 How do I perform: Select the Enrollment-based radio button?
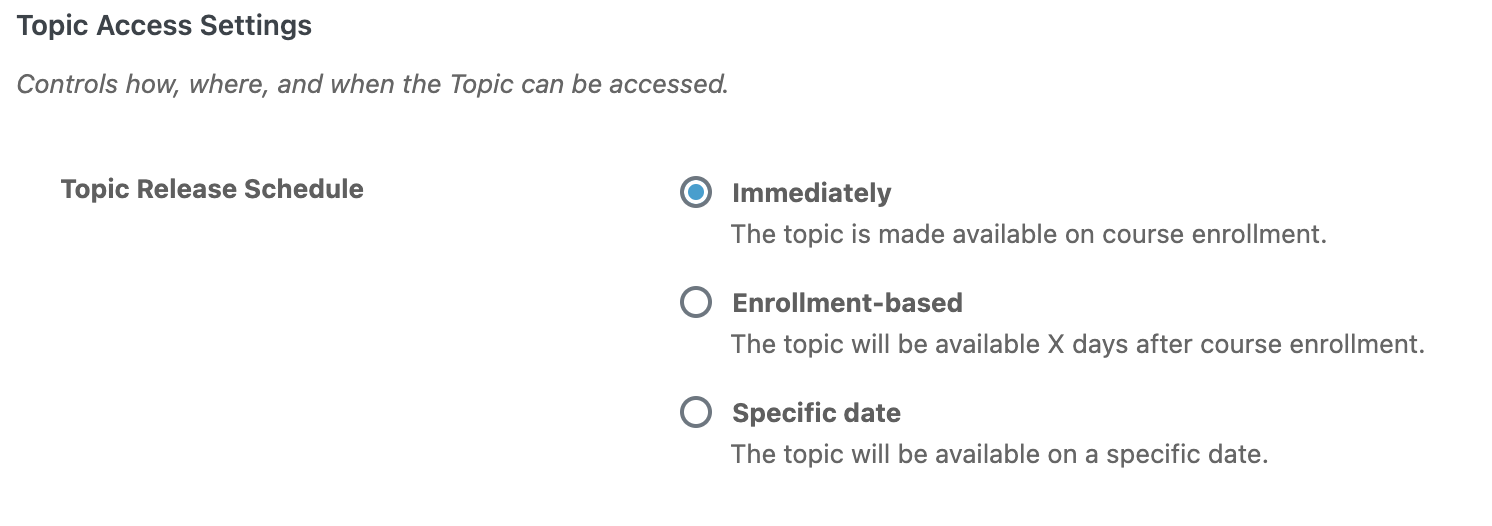(696, 302)
